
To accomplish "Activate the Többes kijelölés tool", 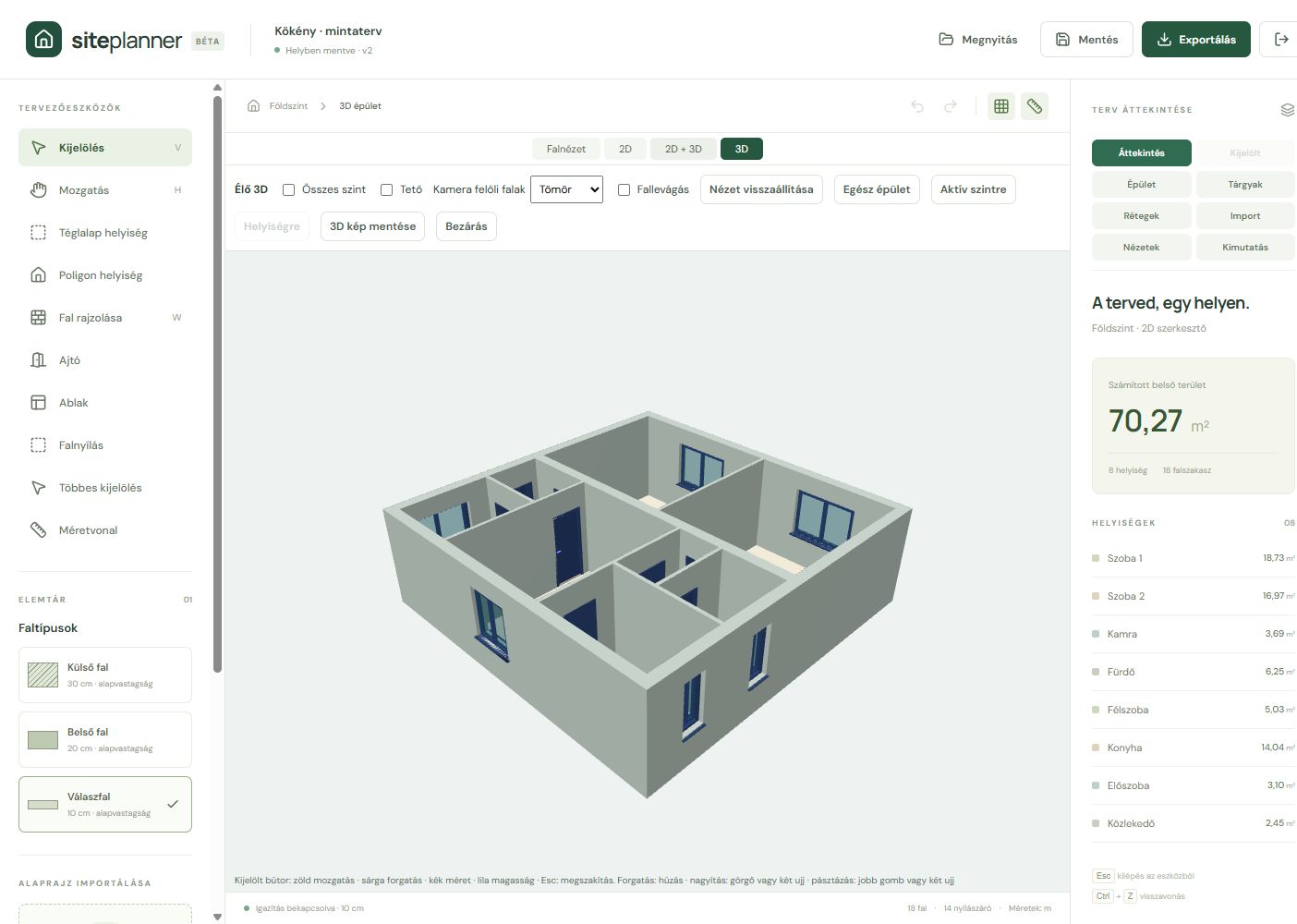I will pyautogui.click(x=105, y=488).
